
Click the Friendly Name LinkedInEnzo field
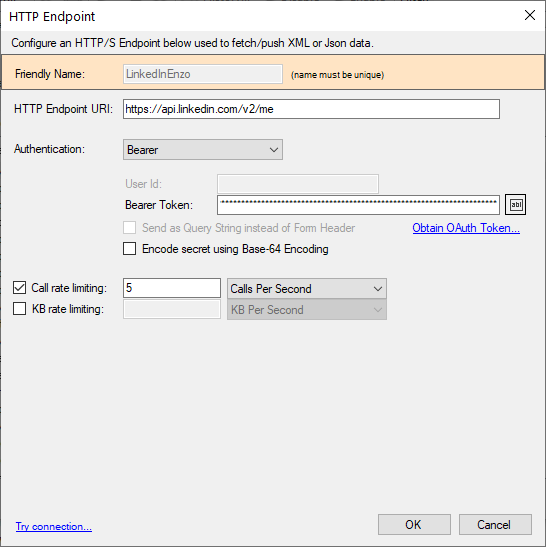click(203, 74)
